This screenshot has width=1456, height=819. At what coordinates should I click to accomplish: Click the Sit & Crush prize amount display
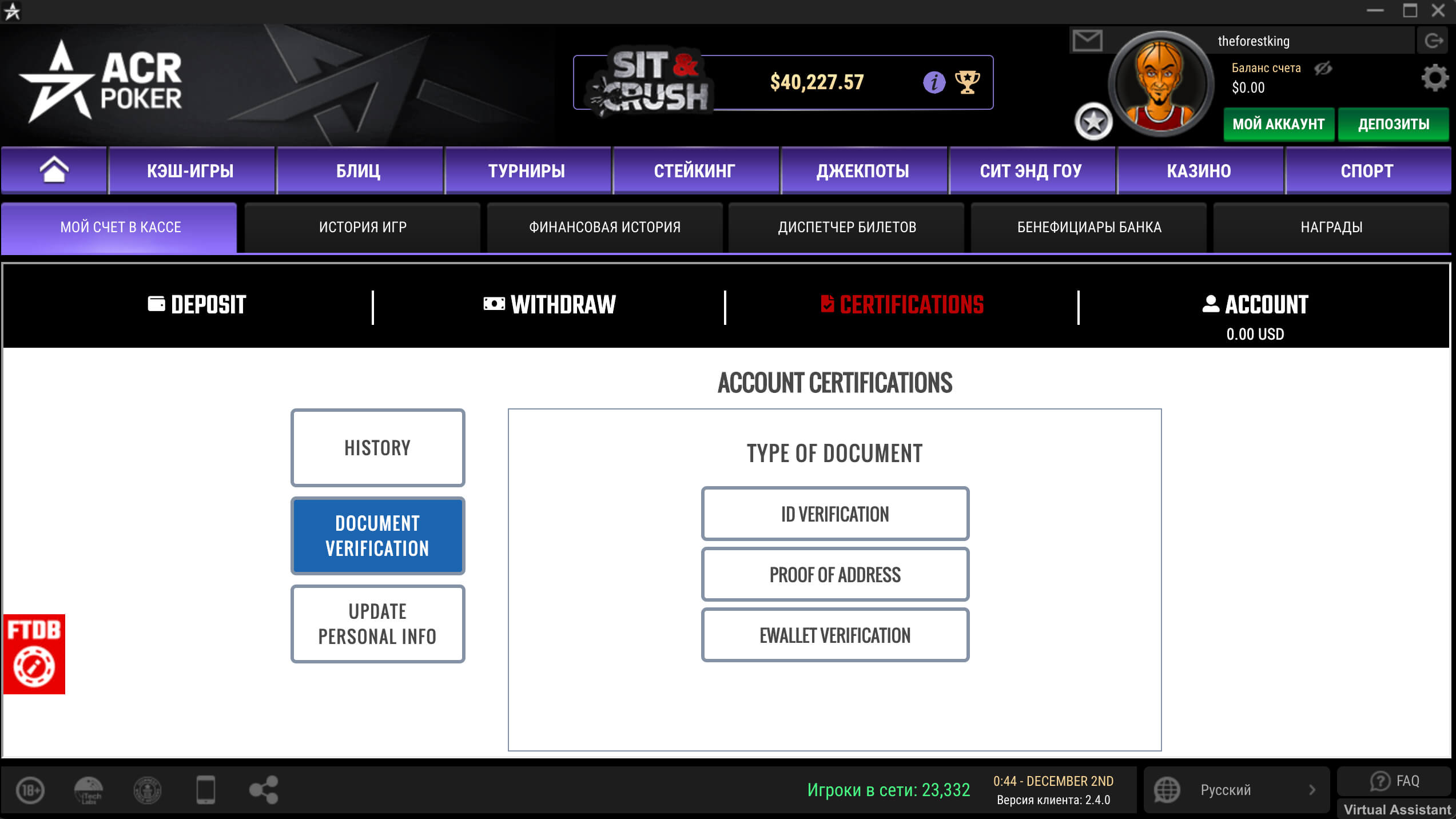[817, 82]
